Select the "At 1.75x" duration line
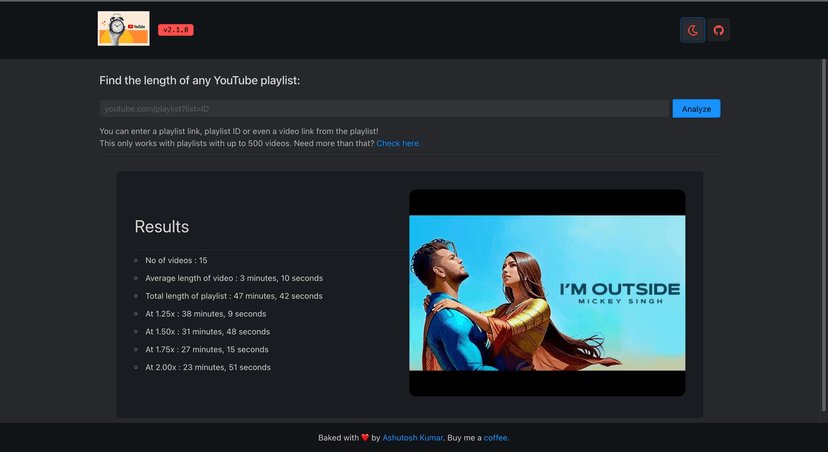This screenshot has height=452, width=828. 207,350
